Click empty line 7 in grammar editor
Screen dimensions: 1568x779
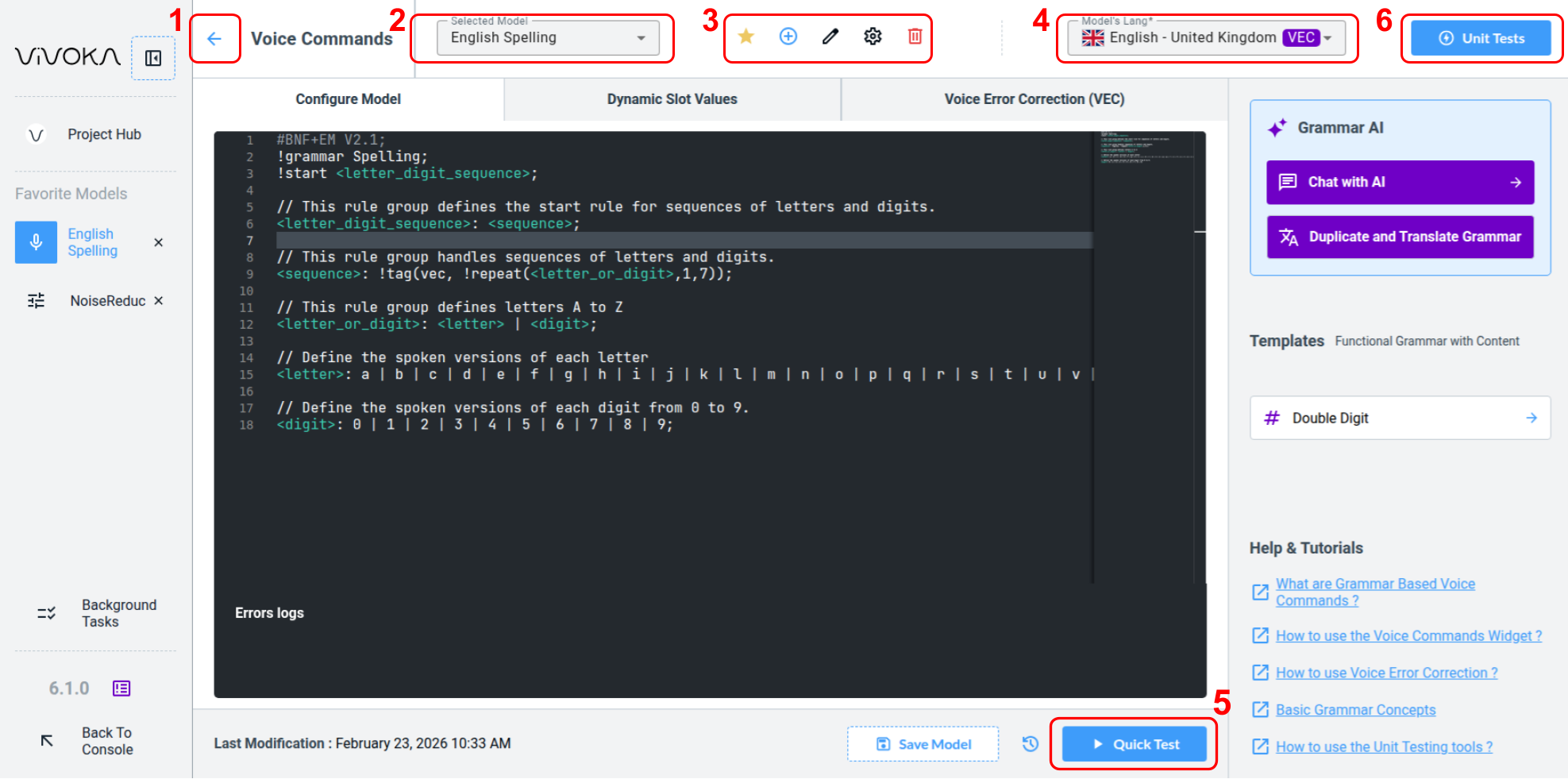point(683,241)
